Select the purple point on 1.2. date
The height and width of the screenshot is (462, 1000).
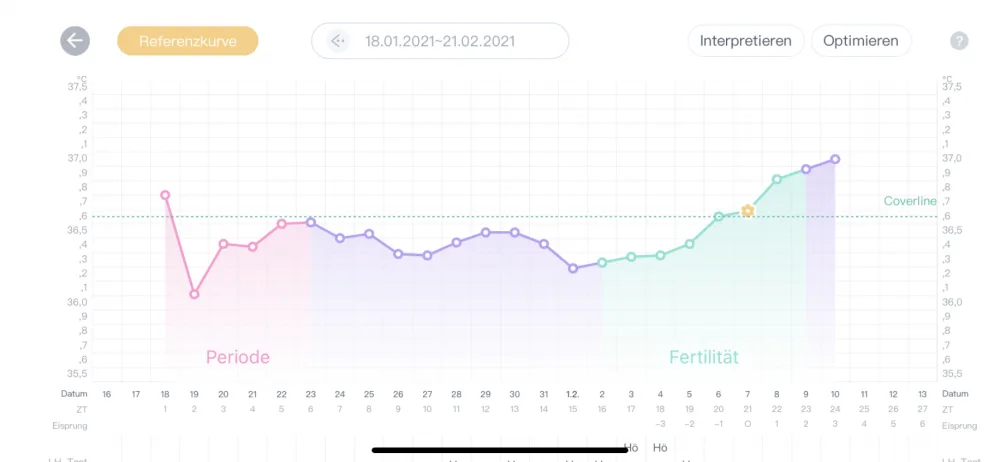pyautogui.click(x=573, y=268)
